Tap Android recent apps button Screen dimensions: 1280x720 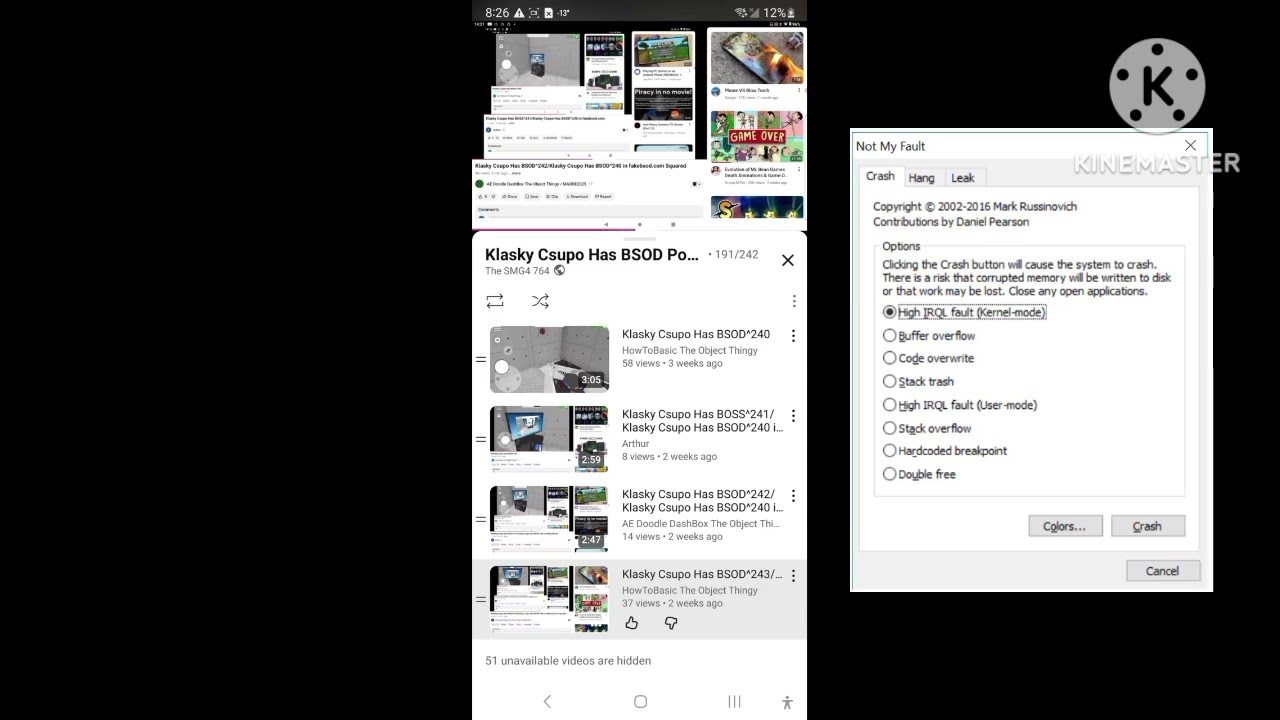tap(734, 702)
